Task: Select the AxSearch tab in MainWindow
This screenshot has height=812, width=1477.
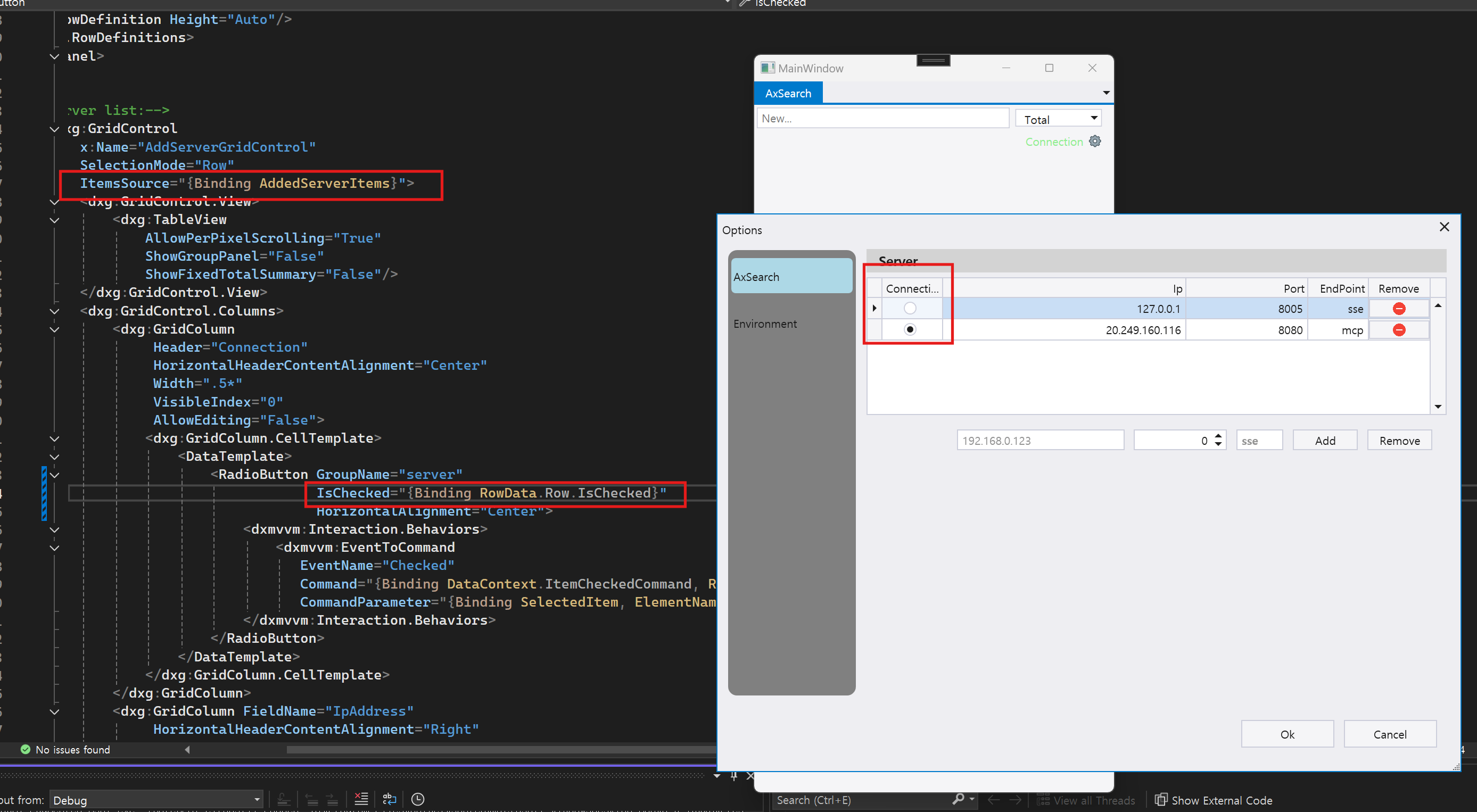Action: (x=788, y=94)
